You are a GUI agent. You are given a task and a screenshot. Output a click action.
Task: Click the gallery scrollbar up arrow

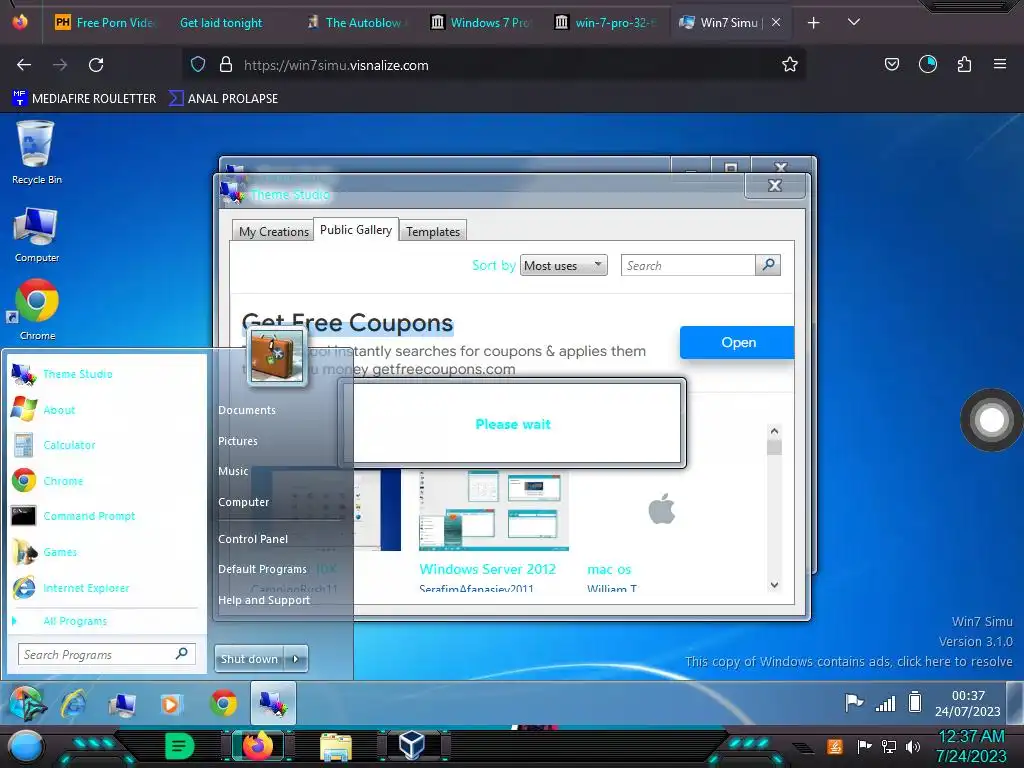(774, 431)
